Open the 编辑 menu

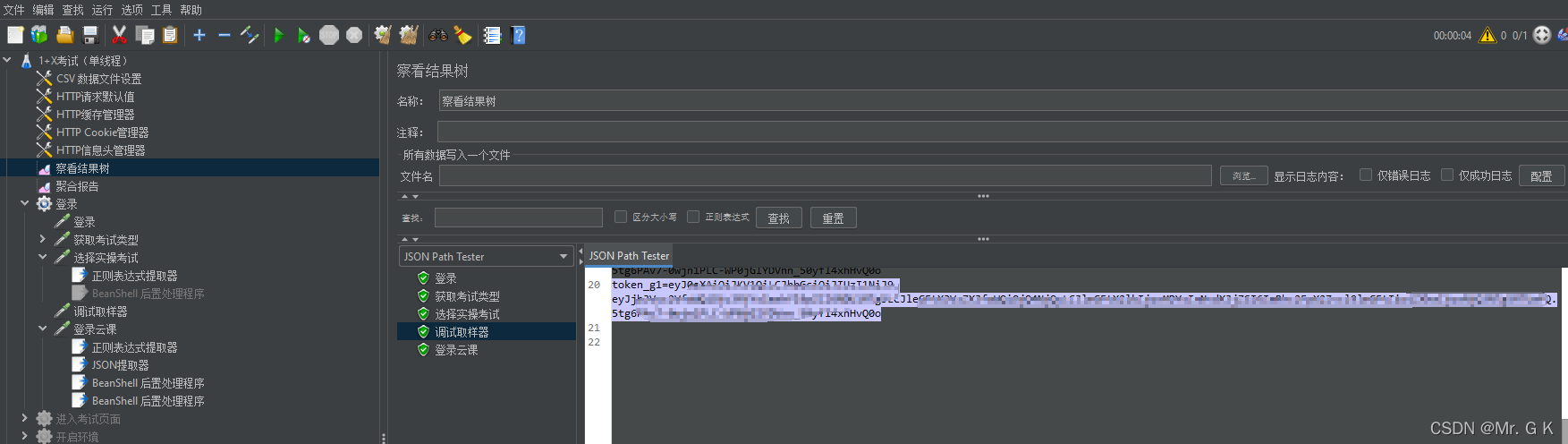tap(44, 10)
